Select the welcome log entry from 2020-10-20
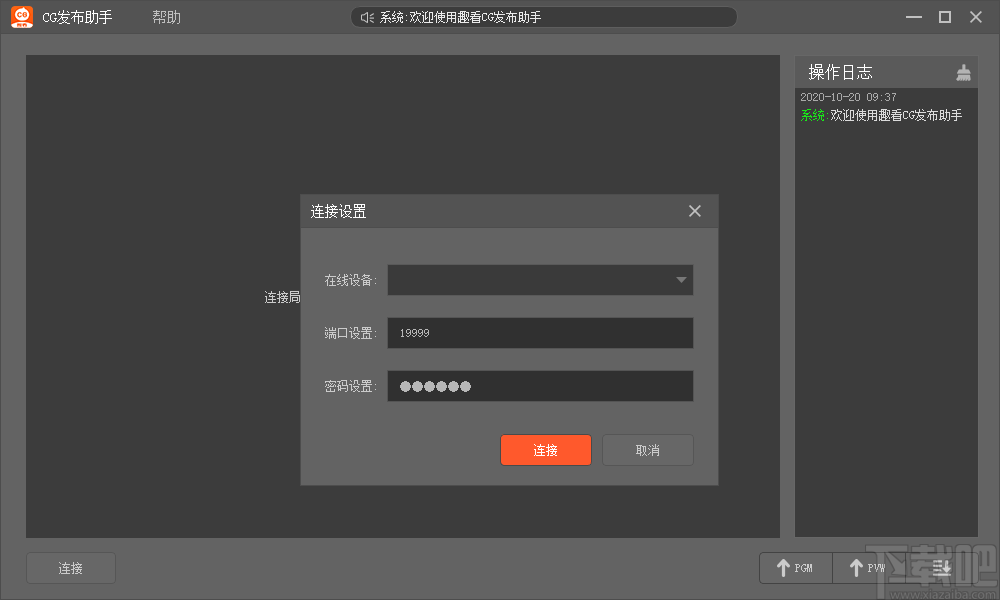This screenshot has height=600, width=1000. tap(884, 106)
